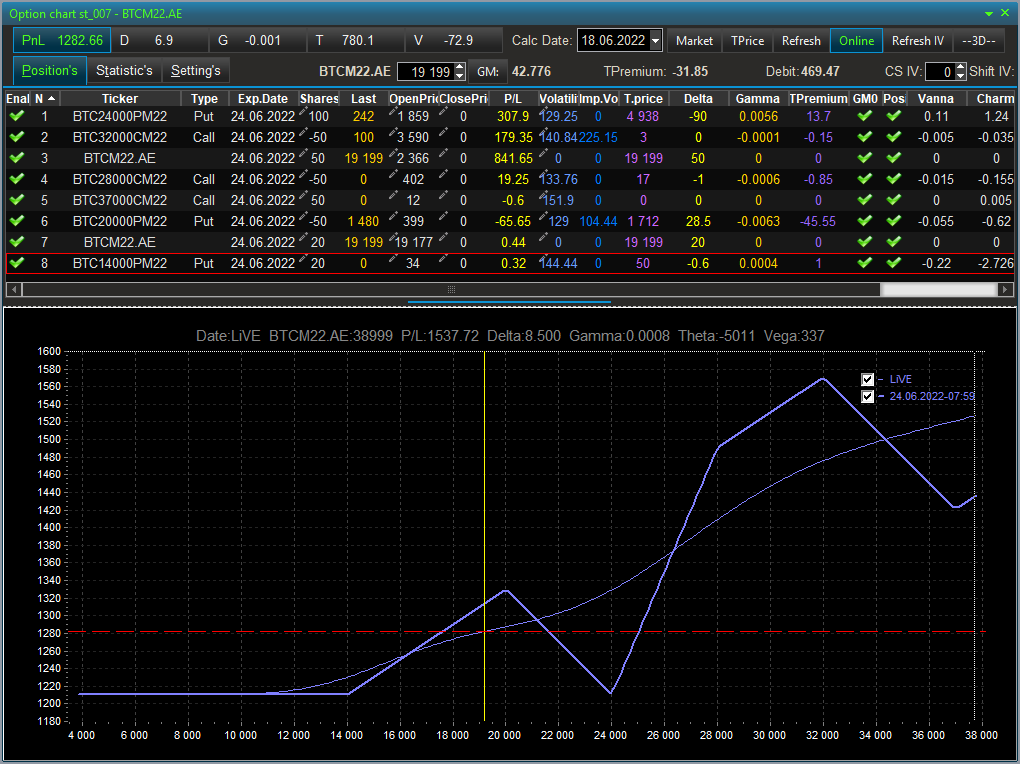Toggle the enabled checkmark for BTC32000CM22 row
The image size is (1020, 764).
pos(17,137)
